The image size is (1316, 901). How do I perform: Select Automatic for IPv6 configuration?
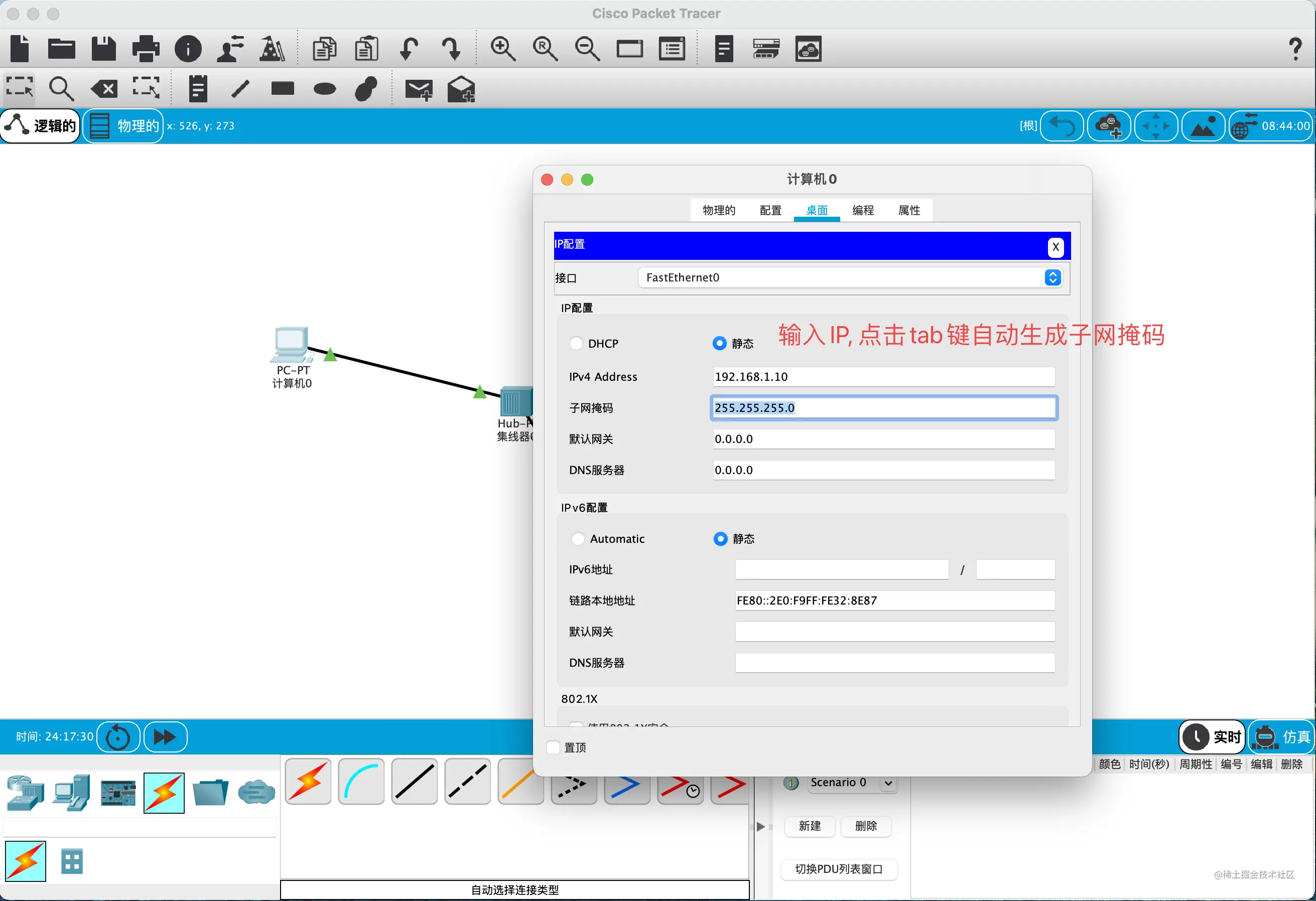(578, 539)
